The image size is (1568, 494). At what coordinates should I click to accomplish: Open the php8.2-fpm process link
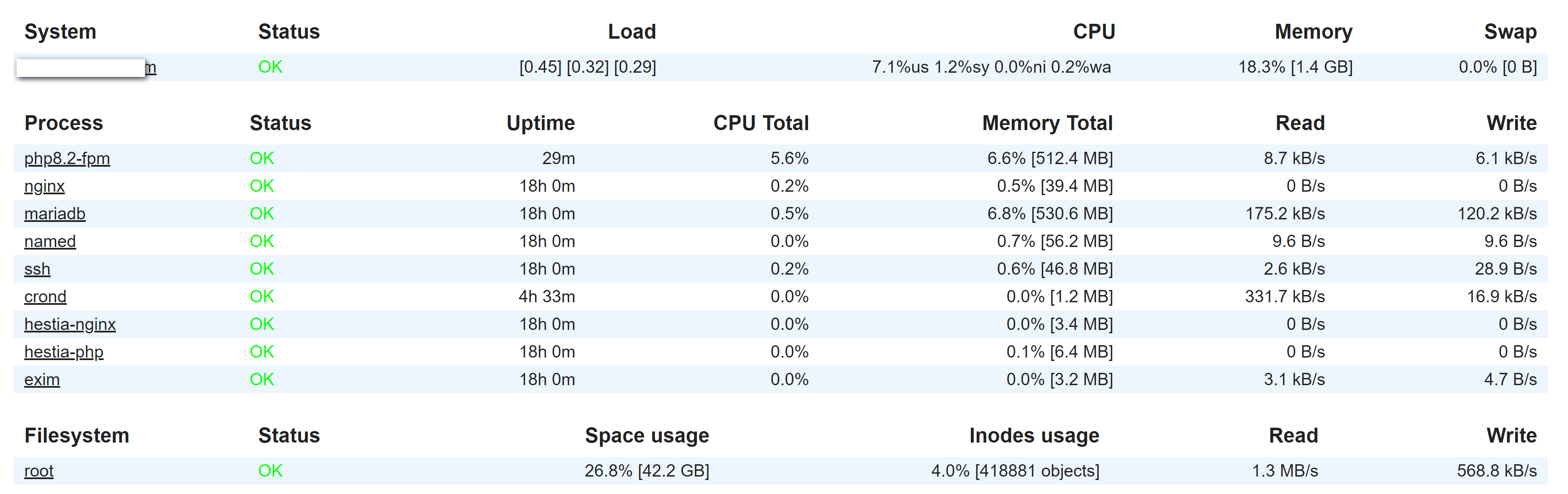click(x=67, y=158)
